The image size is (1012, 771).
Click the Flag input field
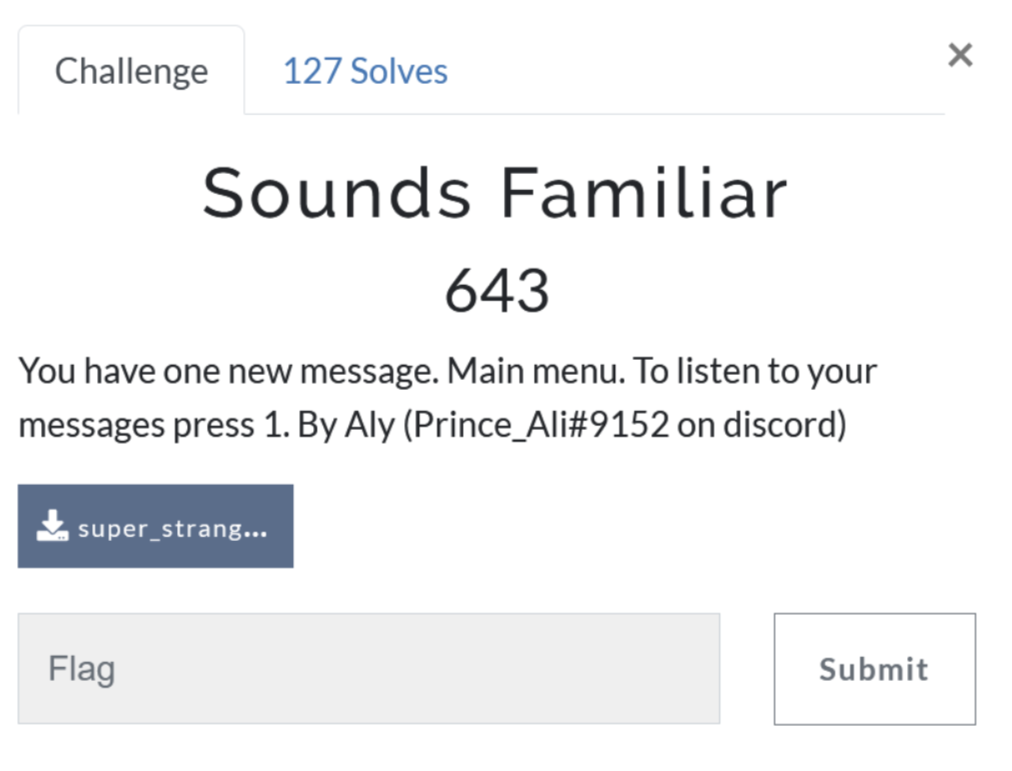369,668
